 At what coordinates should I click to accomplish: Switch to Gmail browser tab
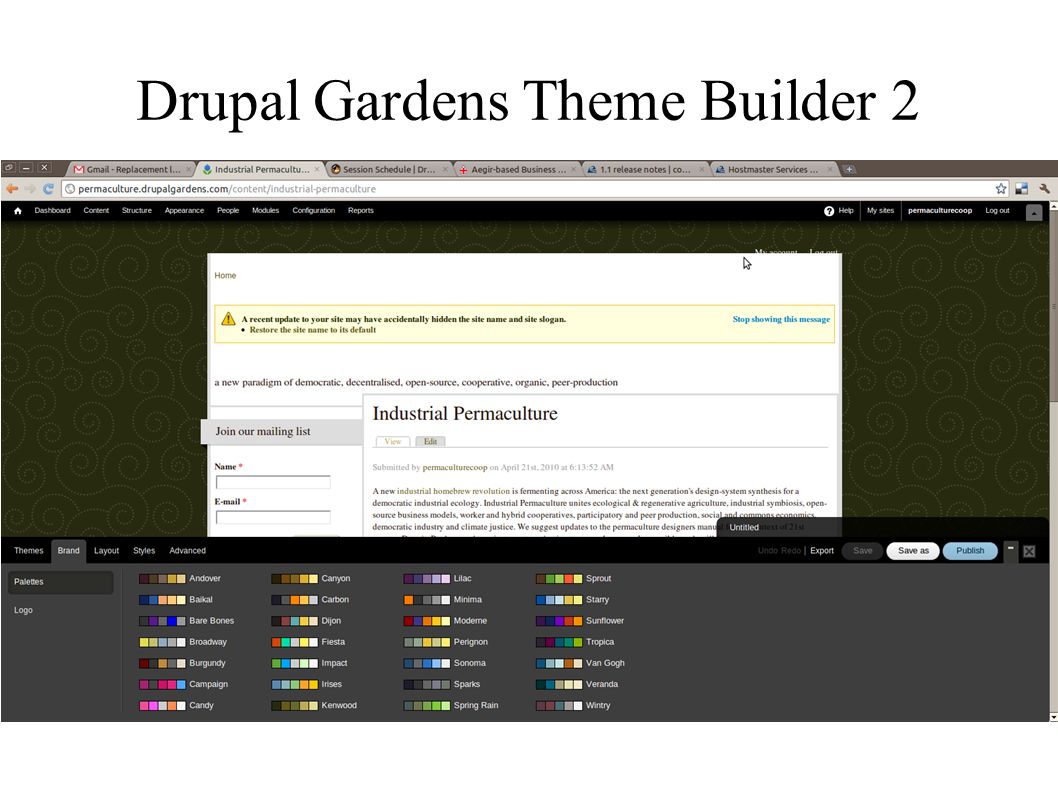click(x=130, y=169)
